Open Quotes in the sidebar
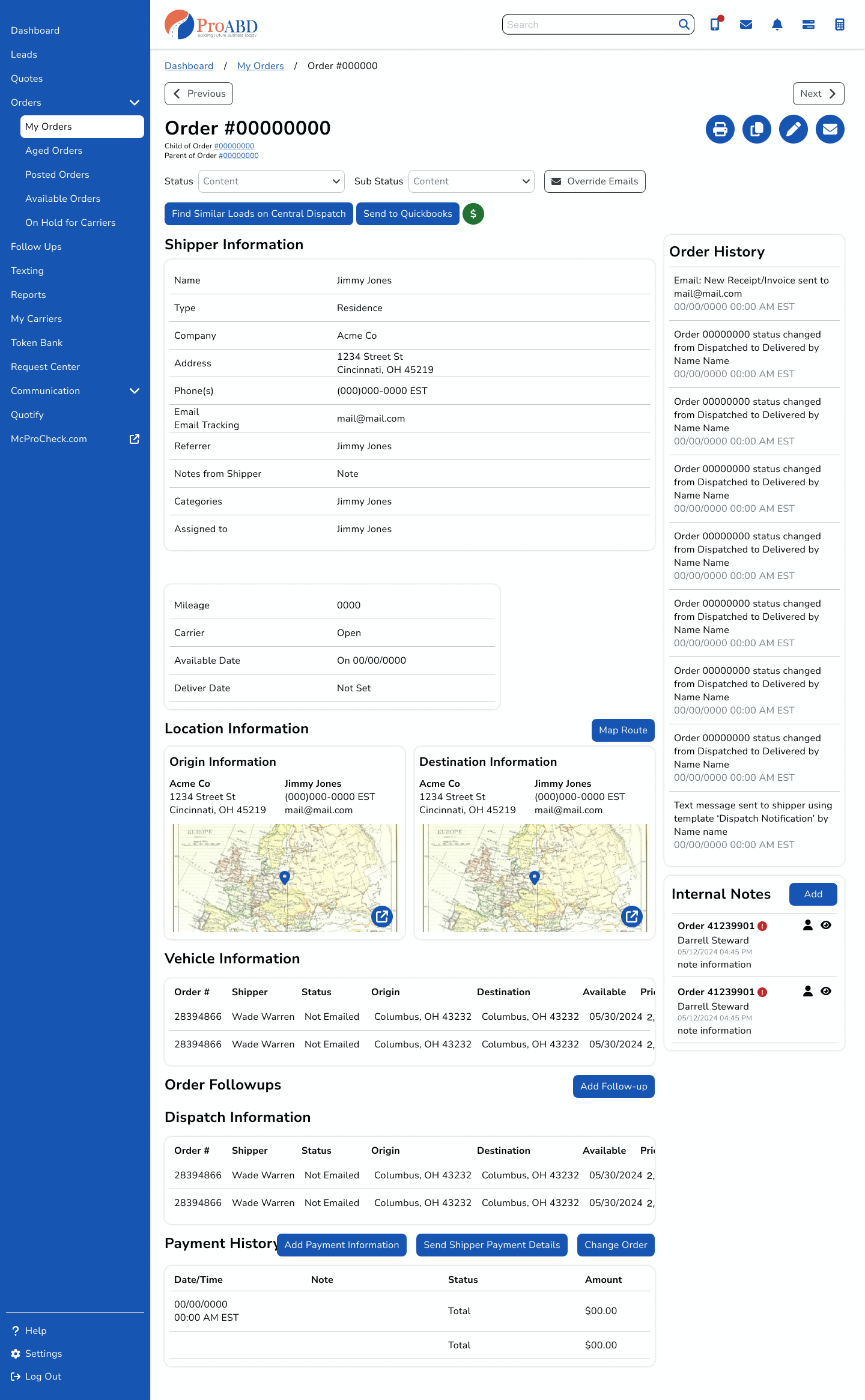The image size is (865, 1400). tap(27, 79)
